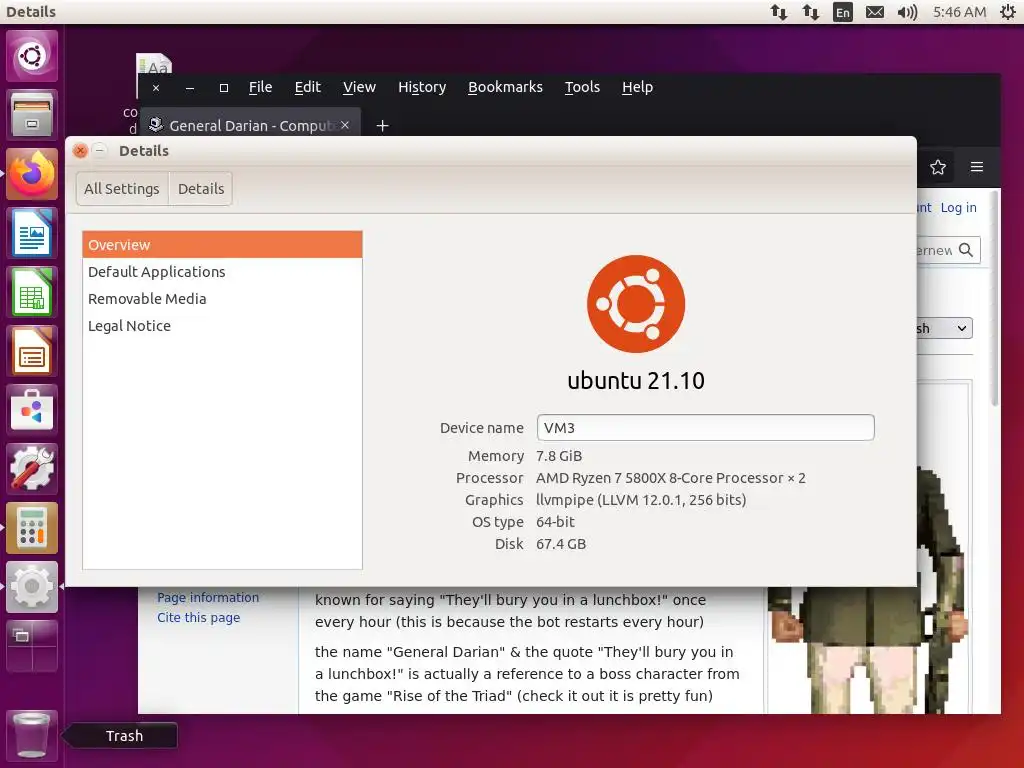Open the History menu in Firefox
Image resolution: width=1024 pixels, height=768 pixels.
coord(422,87)
